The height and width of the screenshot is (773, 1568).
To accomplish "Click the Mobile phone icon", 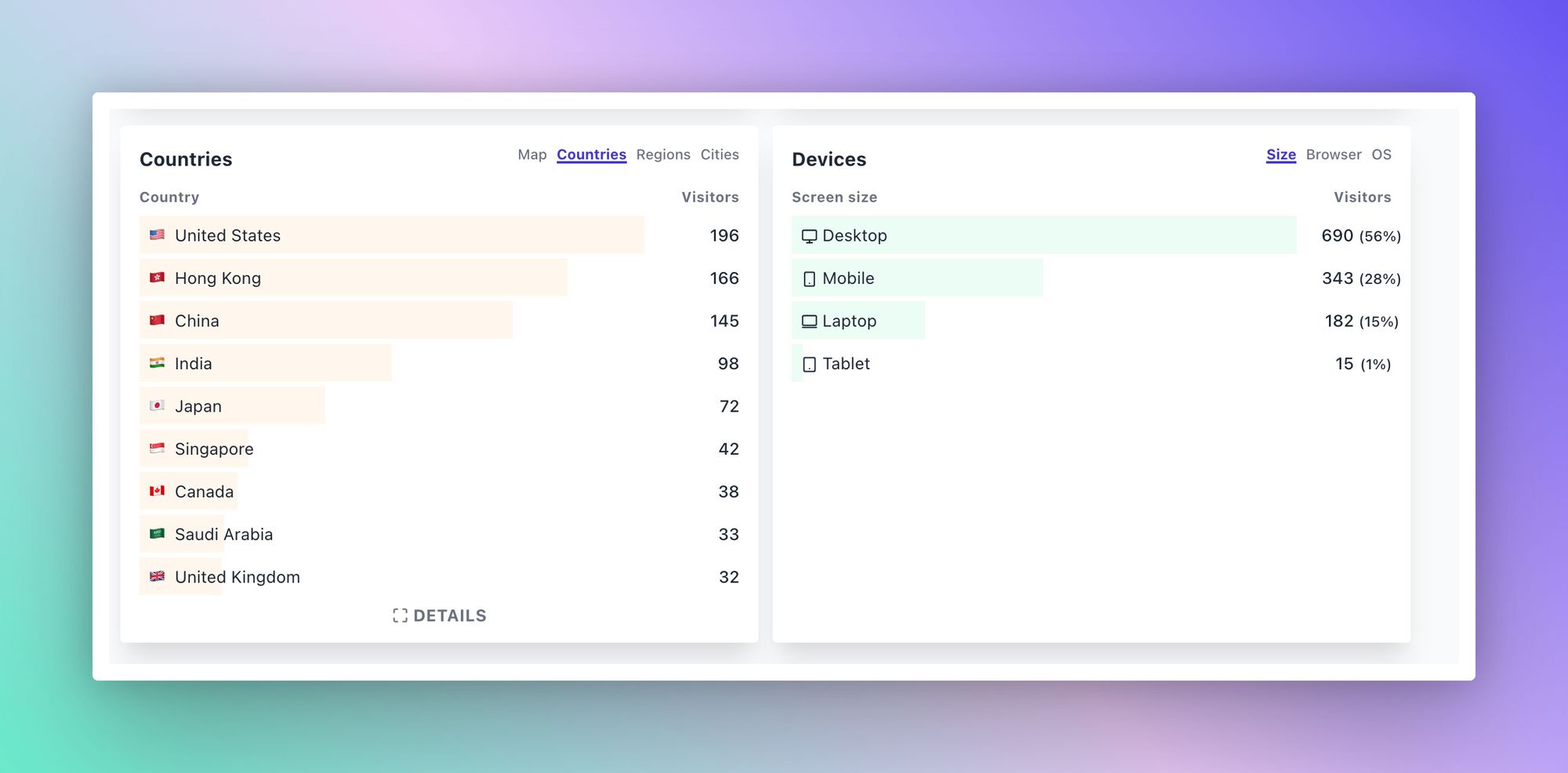I will 809,279.
